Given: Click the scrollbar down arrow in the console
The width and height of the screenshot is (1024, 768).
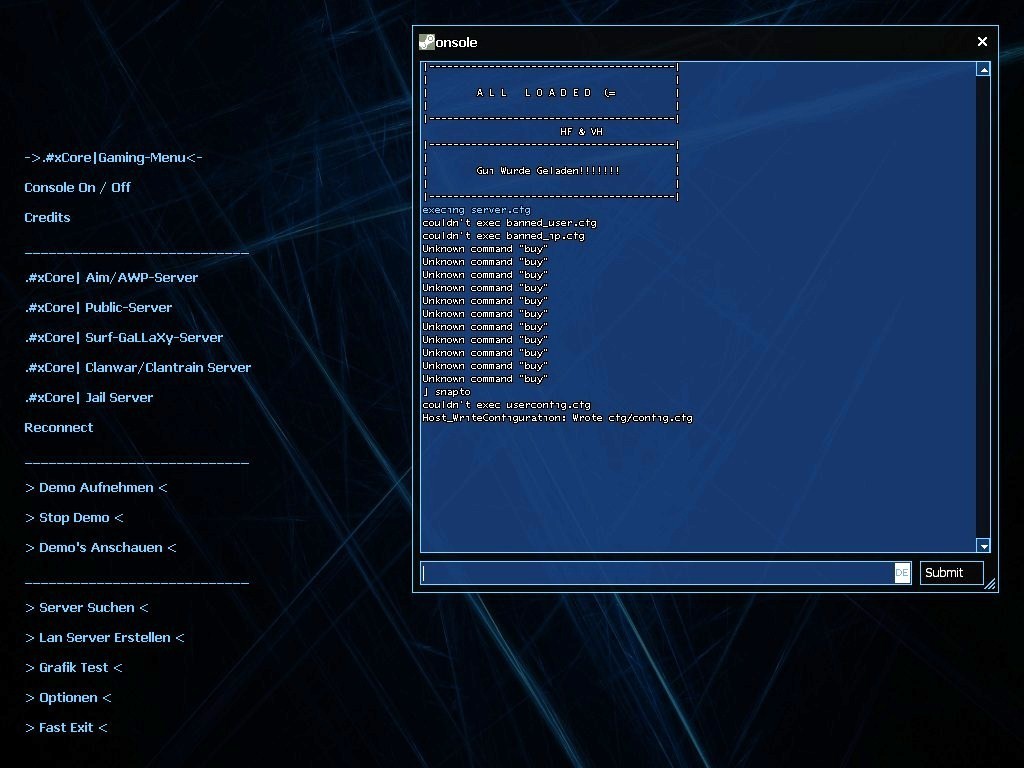Looking at the screenshot, I should (x=983, y=546).
